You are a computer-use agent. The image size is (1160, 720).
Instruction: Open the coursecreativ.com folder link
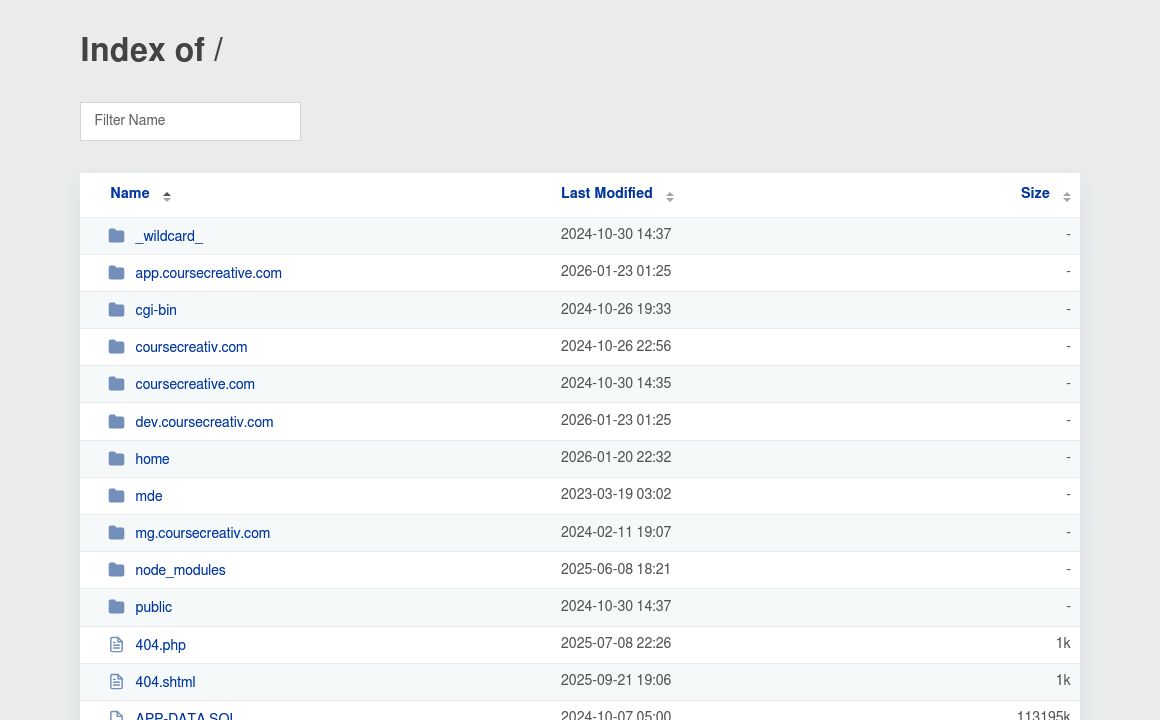pyautogui.click(x=191, y=347)
